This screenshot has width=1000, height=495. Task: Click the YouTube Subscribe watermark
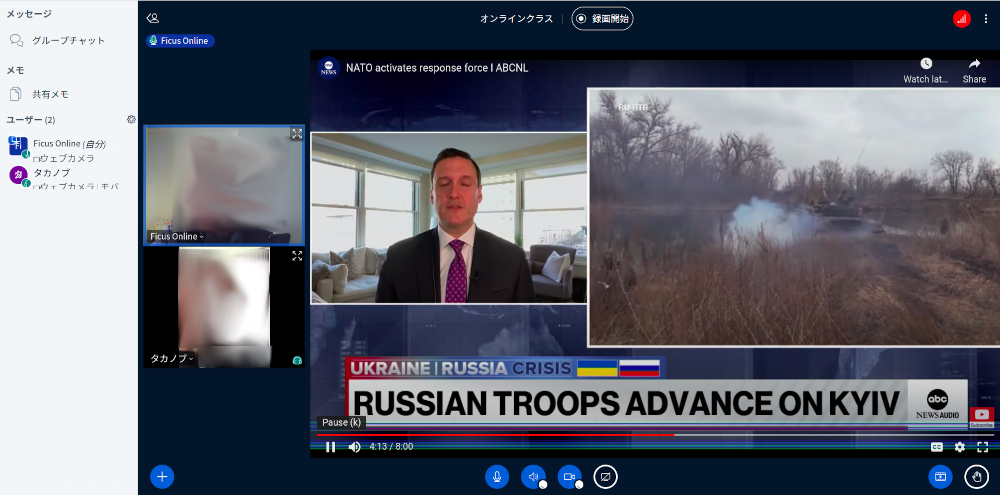pos(981,417)
